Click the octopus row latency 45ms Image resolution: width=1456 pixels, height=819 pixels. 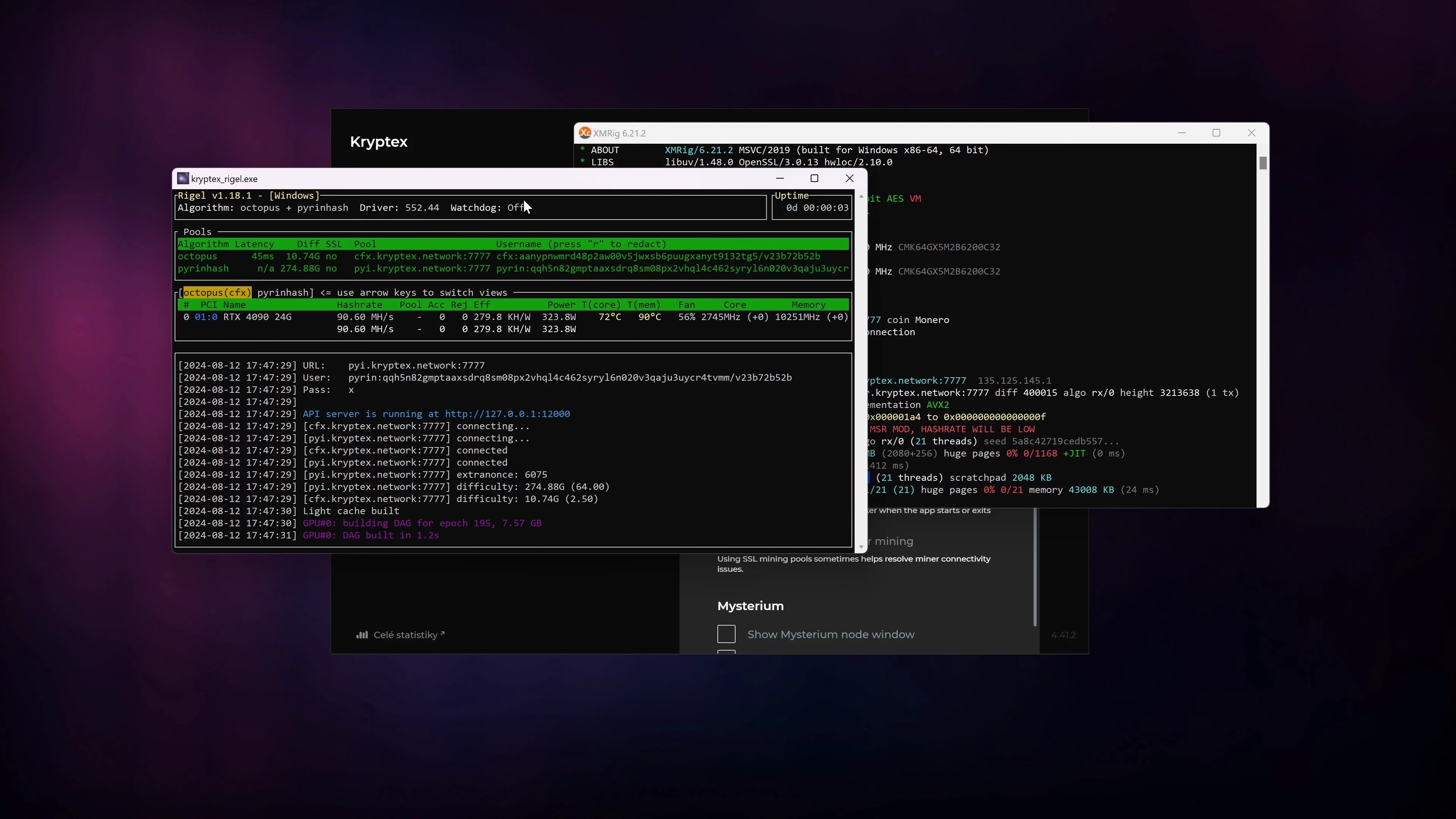pos(263,256)
